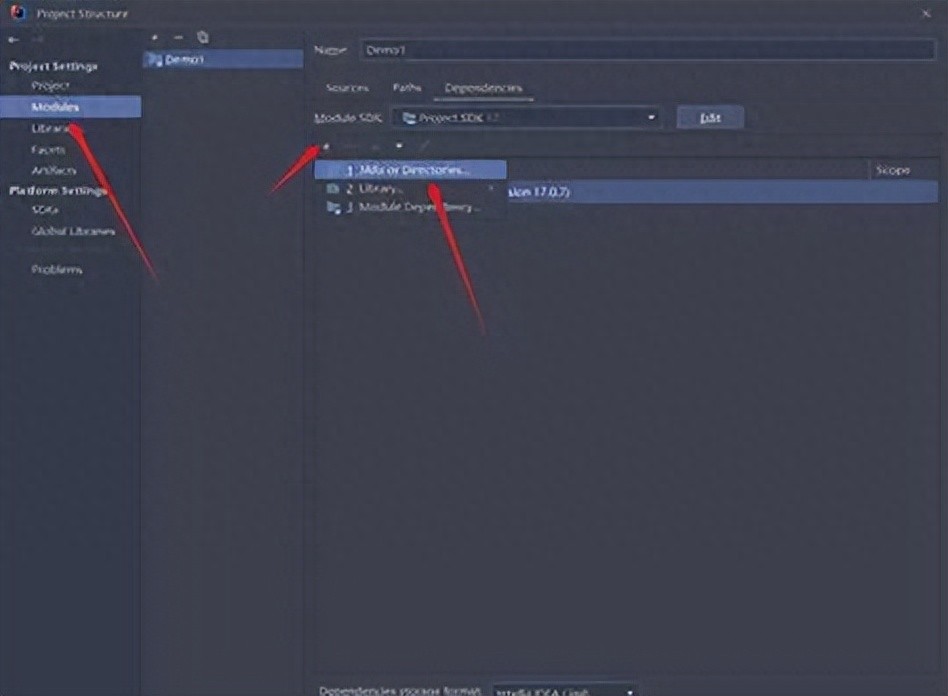Open SDKs under Platform Settings
Viewport: 948px width, 696px height.
[x=44, y=210]
